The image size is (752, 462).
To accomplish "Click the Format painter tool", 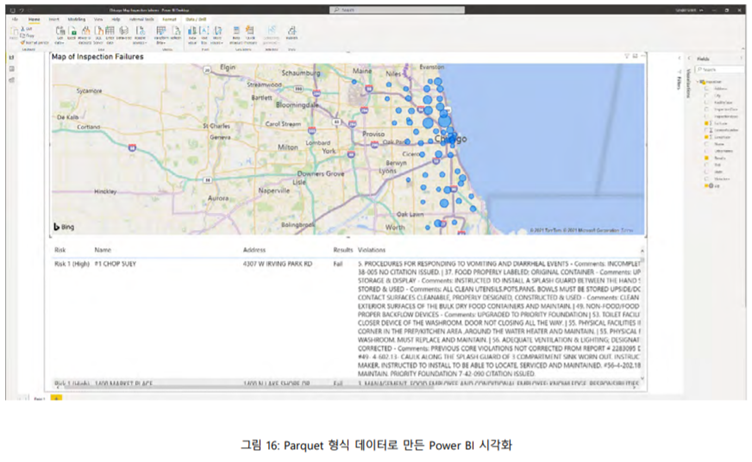I will click(34, 42).
